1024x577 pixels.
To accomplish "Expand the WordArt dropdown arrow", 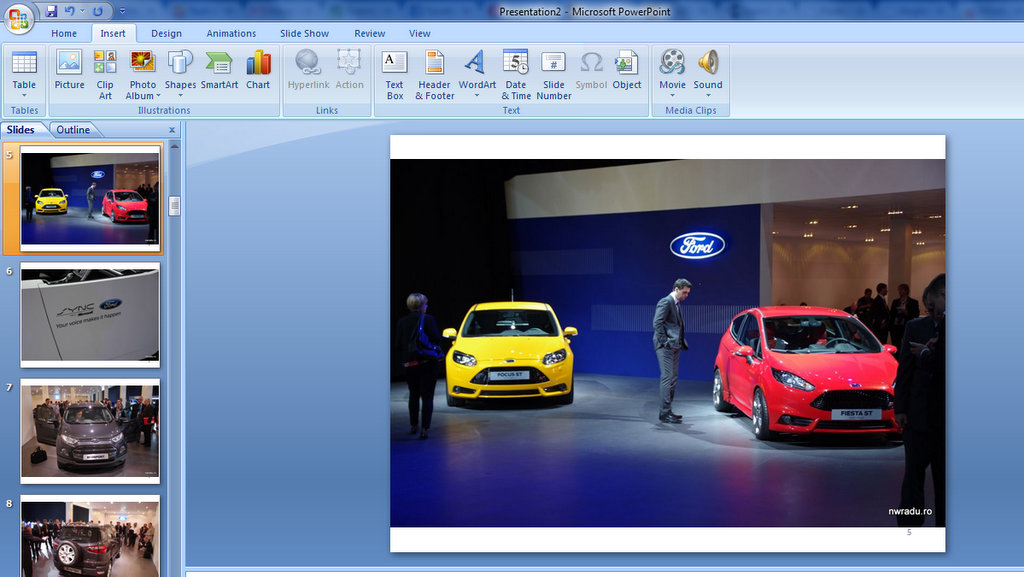I will click(x=477, y=96).
